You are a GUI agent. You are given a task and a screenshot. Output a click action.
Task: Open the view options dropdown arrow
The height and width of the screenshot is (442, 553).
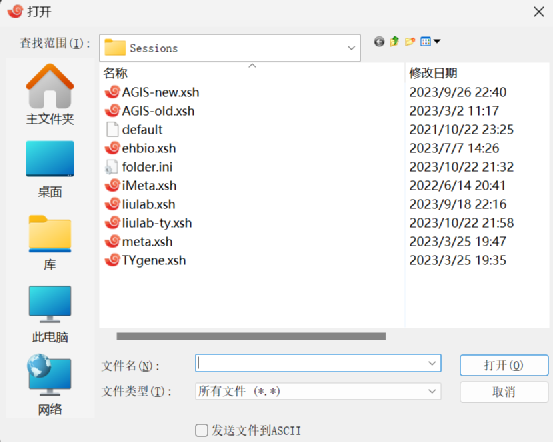437,42
